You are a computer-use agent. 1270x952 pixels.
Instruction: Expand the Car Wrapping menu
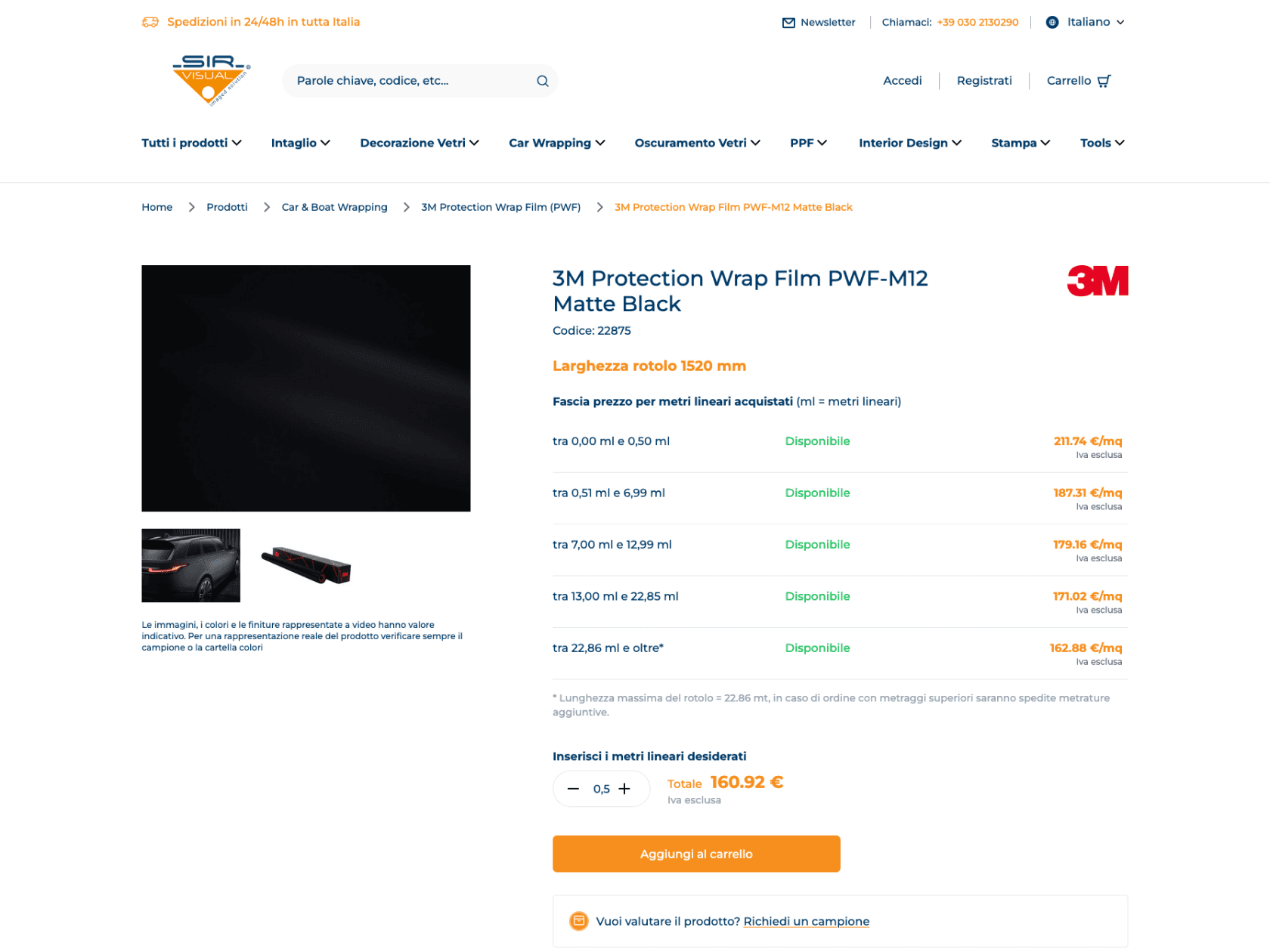tap(556, 143)
